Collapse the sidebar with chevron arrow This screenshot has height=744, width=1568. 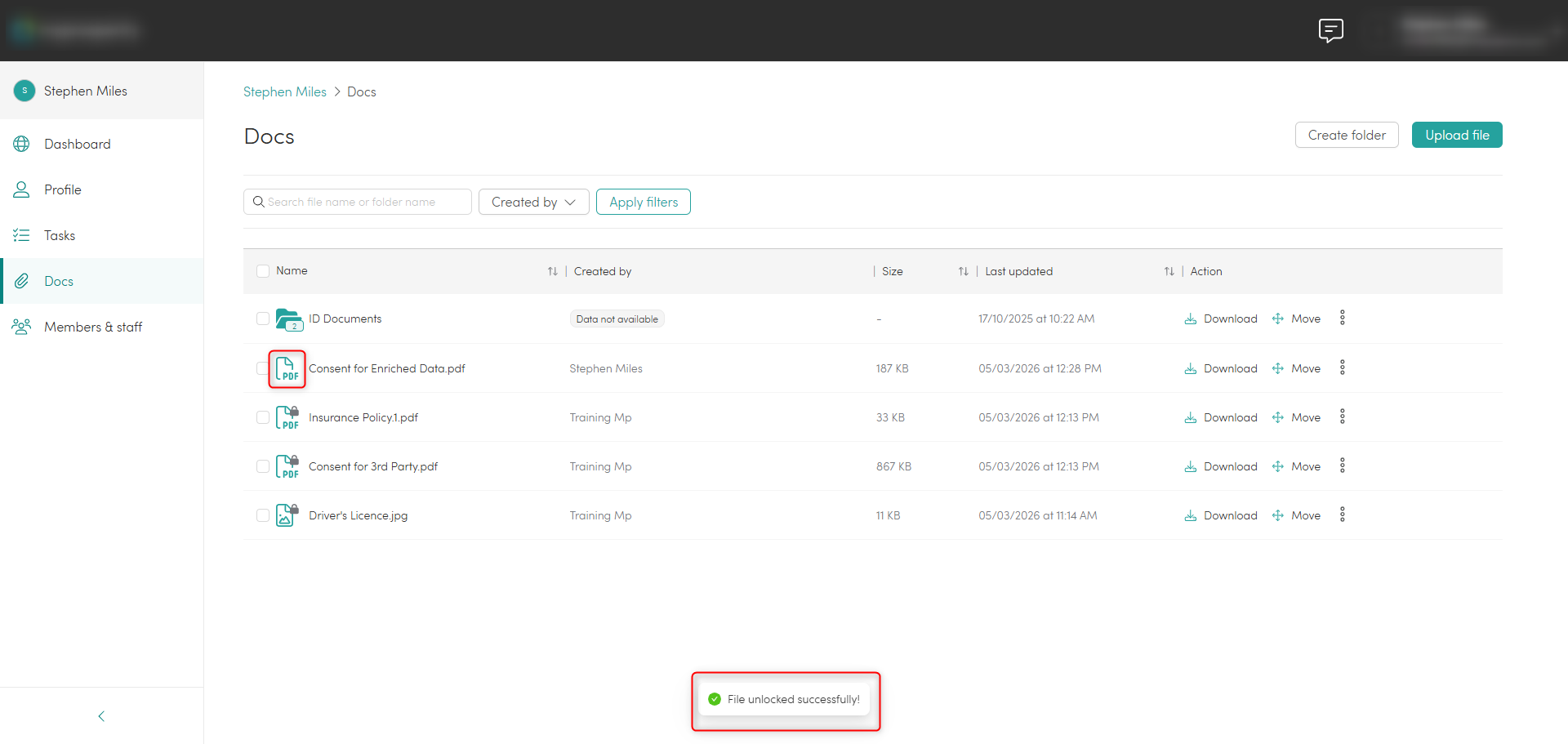click(x=101, y=716)
